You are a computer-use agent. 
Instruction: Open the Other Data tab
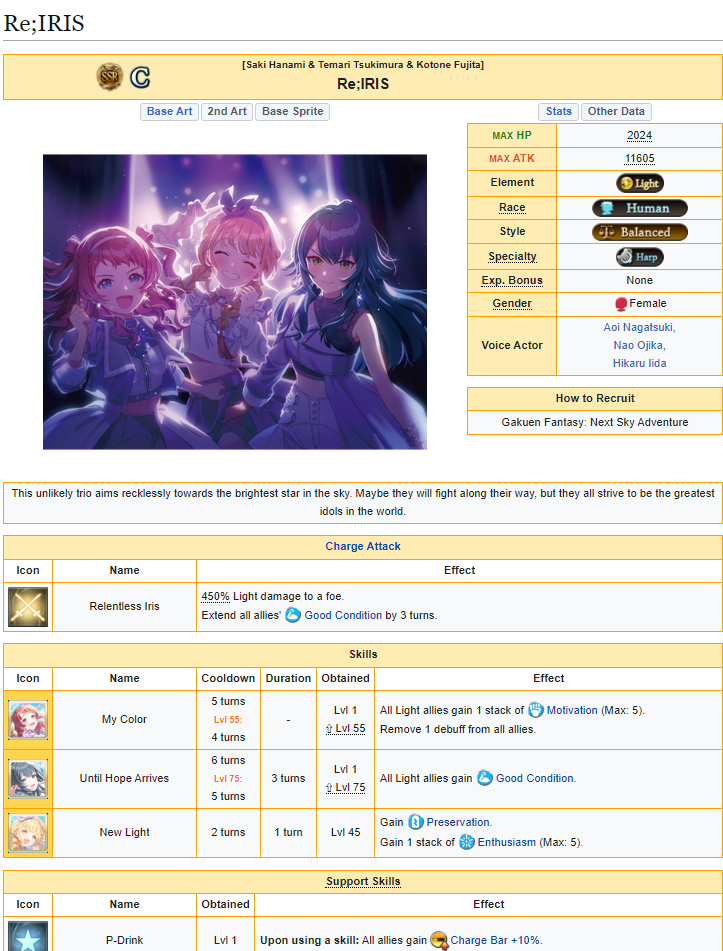click(616, 112)
